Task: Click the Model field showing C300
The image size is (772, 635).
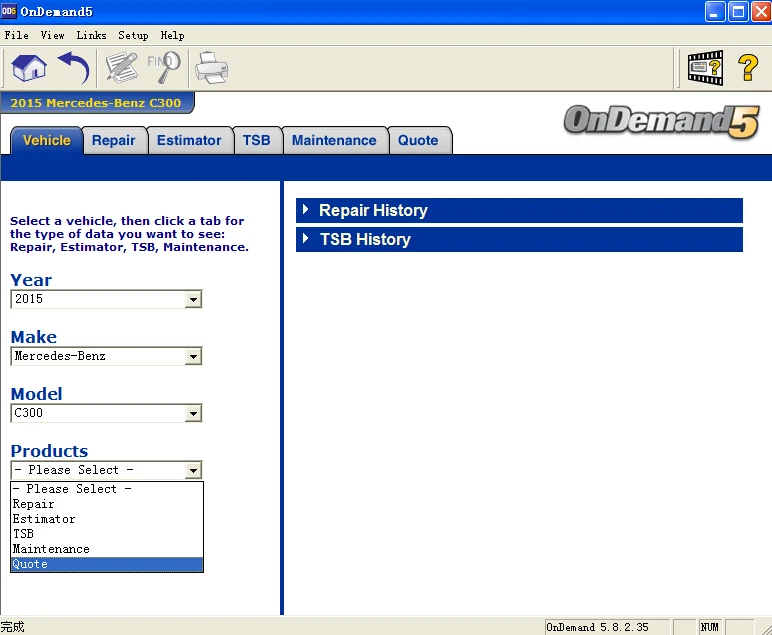Action: [106, 413]
